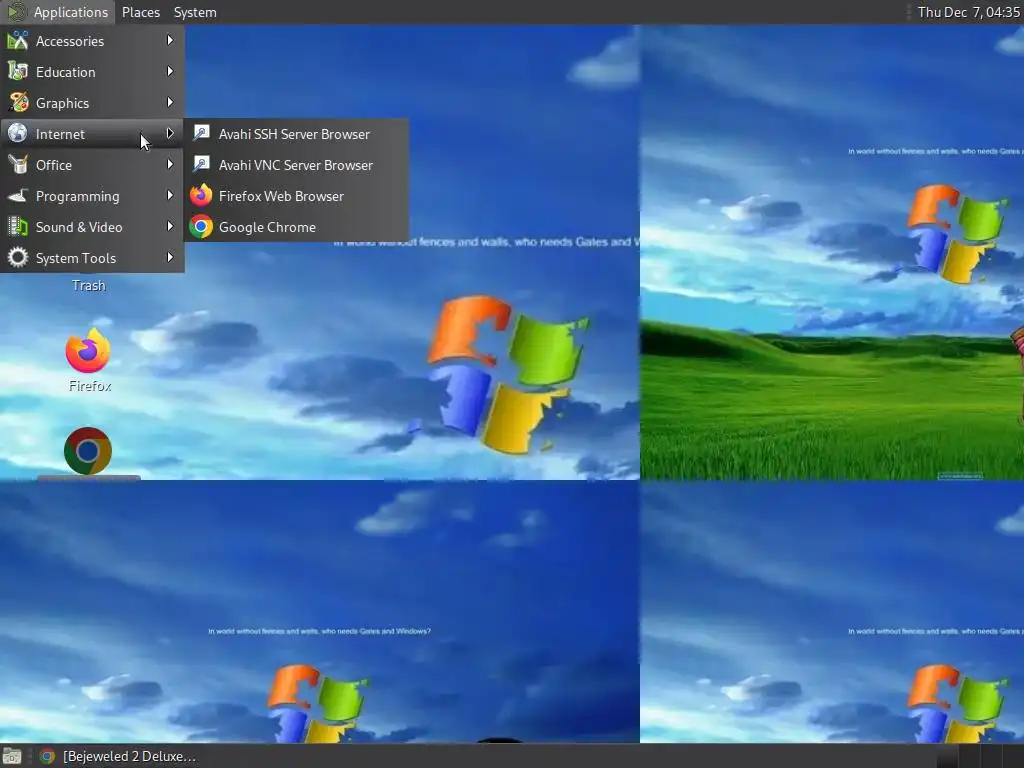
Task: Launch Firefox Web Browser from submenu
Action: coord(296,196)
